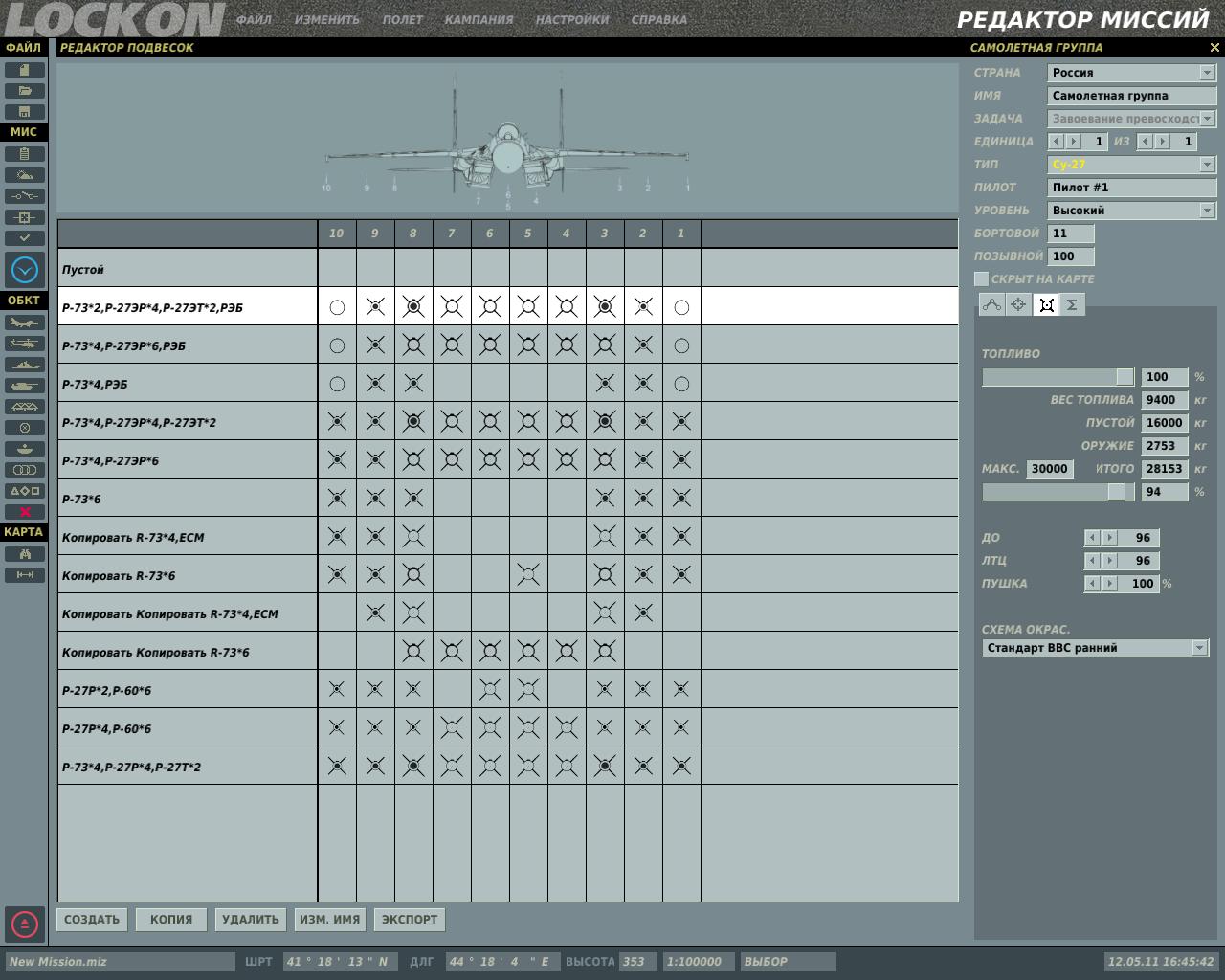The height and width of the screenshot is (980, 1225).
Task: Click the checkmark icon under МИС
Action: point(25,238)
